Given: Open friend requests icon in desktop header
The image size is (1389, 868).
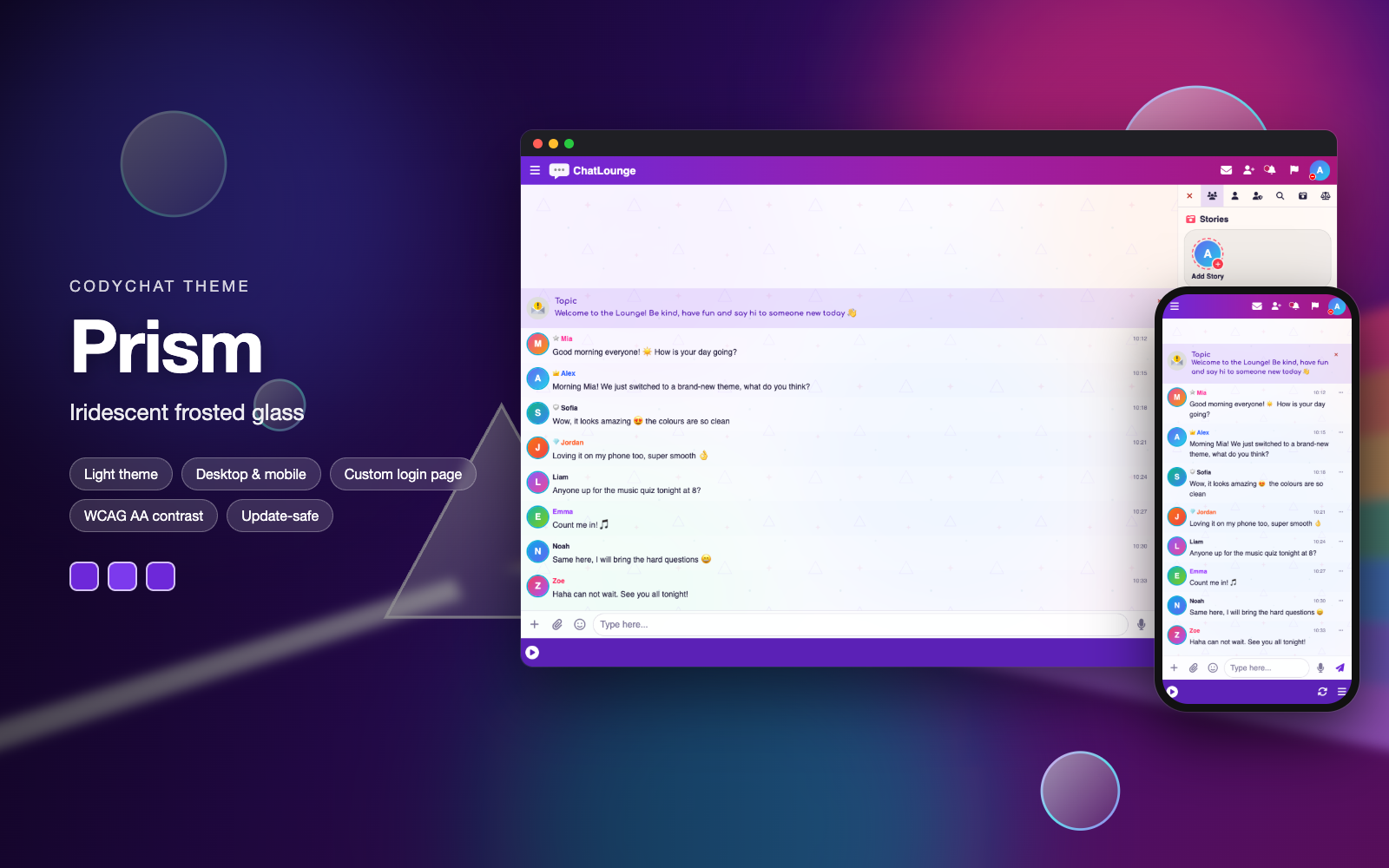Looking at the screenshot, I should click(1248, 170).
